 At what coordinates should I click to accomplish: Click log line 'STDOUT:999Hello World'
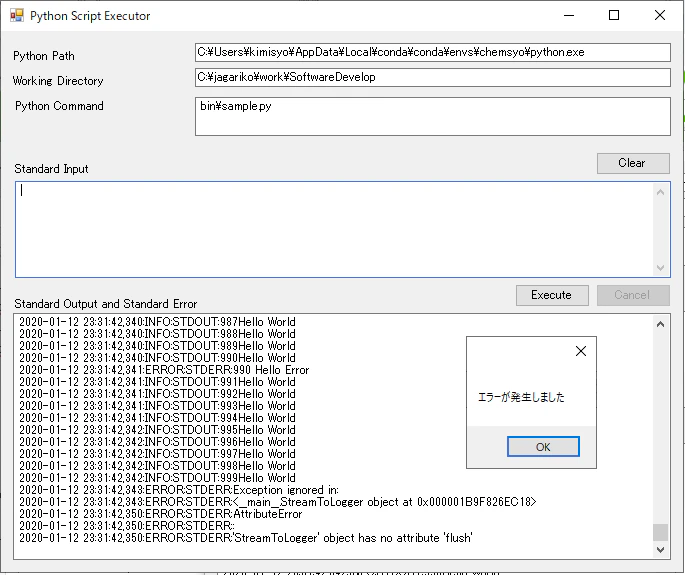tap(157, 478)
